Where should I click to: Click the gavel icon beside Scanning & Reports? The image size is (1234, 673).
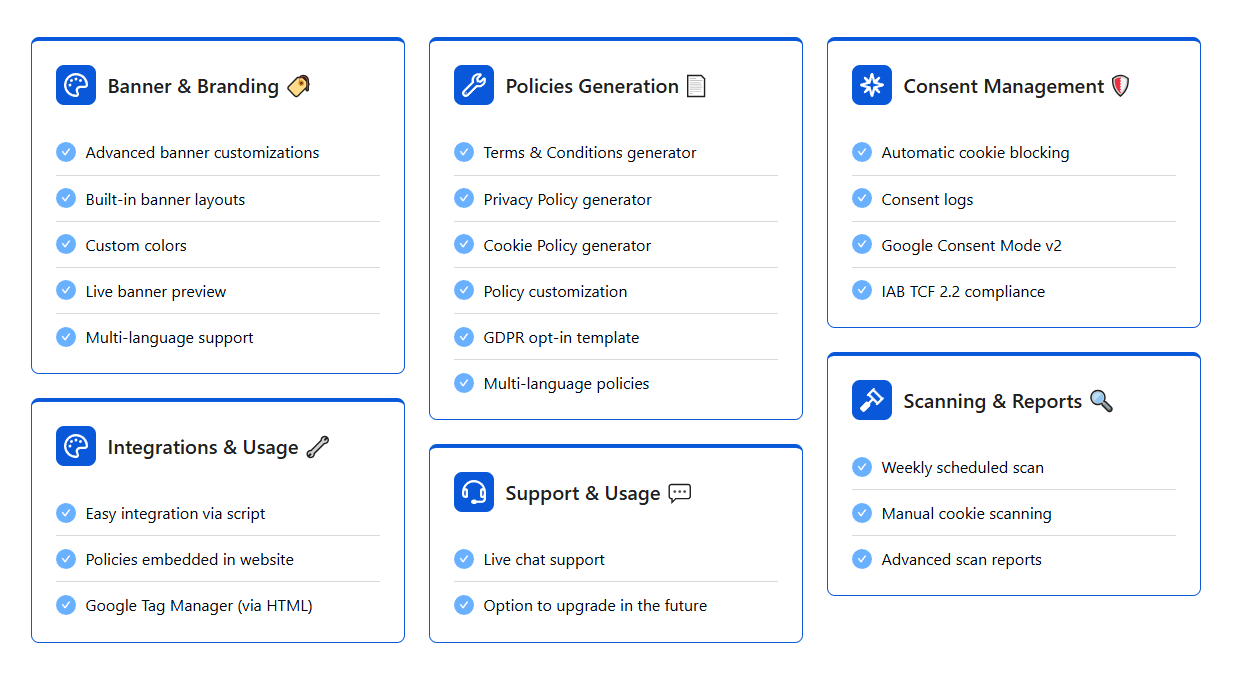pos(872,401)
